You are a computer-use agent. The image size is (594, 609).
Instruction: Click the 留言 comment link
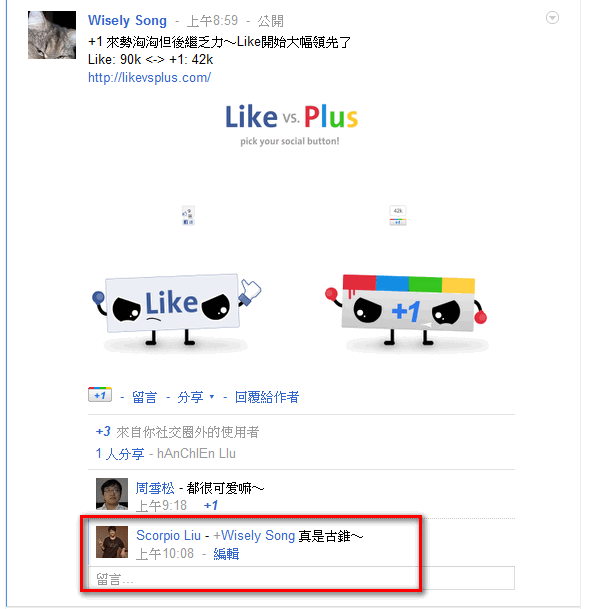145,397
